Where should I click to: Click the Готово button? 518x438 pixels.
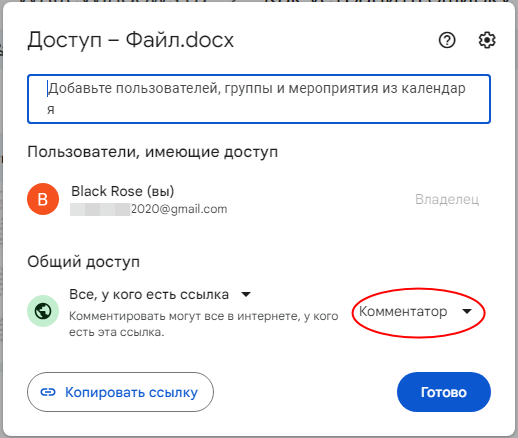tap(444, 392)
